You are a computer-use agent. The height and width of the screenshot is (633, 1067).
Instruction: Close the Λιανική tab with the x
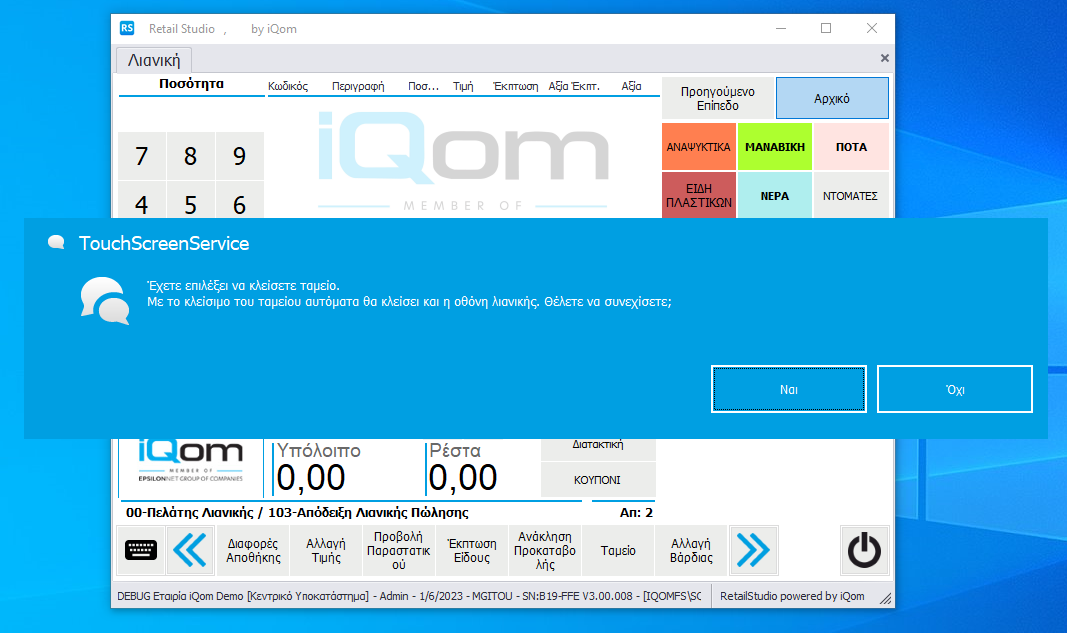(x=884, y=59)
